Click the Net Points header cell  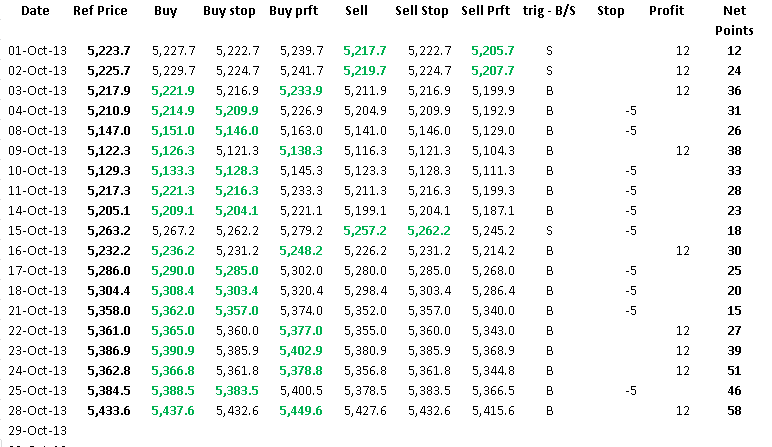pyautogui.click(x=734, y=21)
